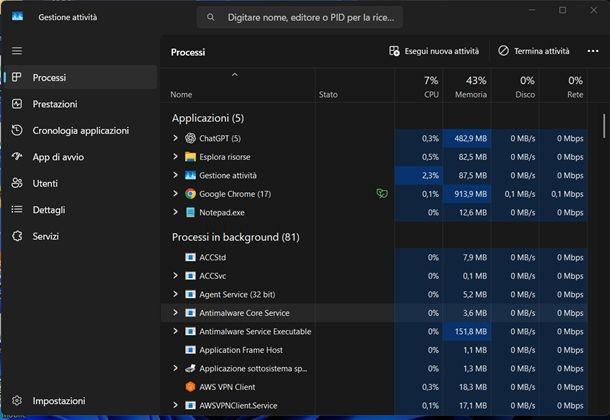610x420 pixels.
Task: Open Cronologia applicazioni page
Action: click(x=81, y=130)
